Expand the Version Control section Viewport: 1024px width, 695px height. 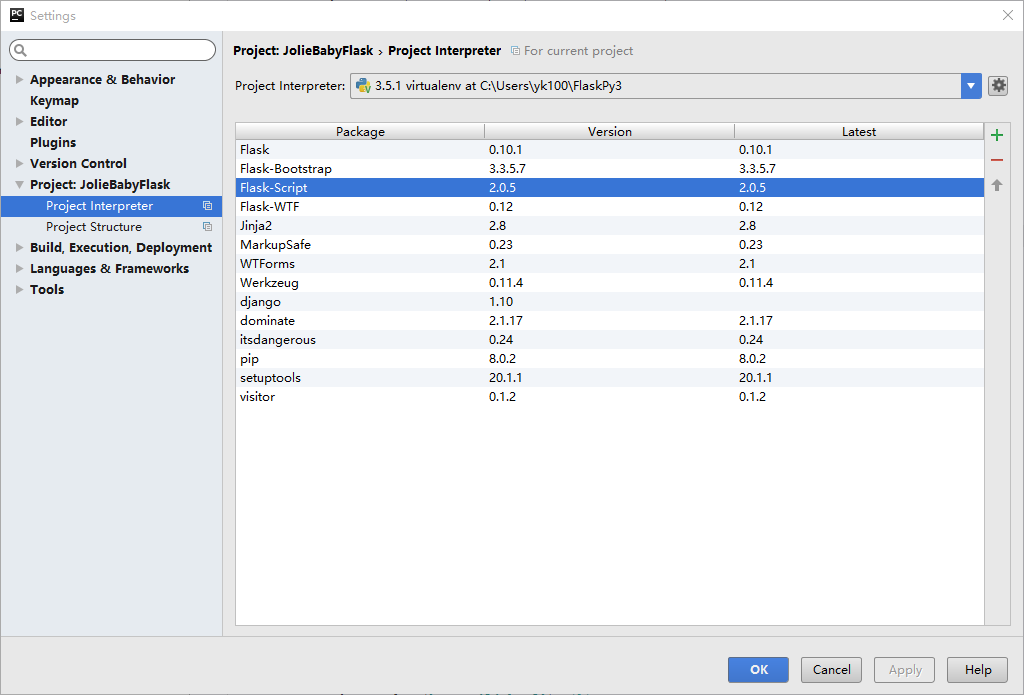click(20, 163)
